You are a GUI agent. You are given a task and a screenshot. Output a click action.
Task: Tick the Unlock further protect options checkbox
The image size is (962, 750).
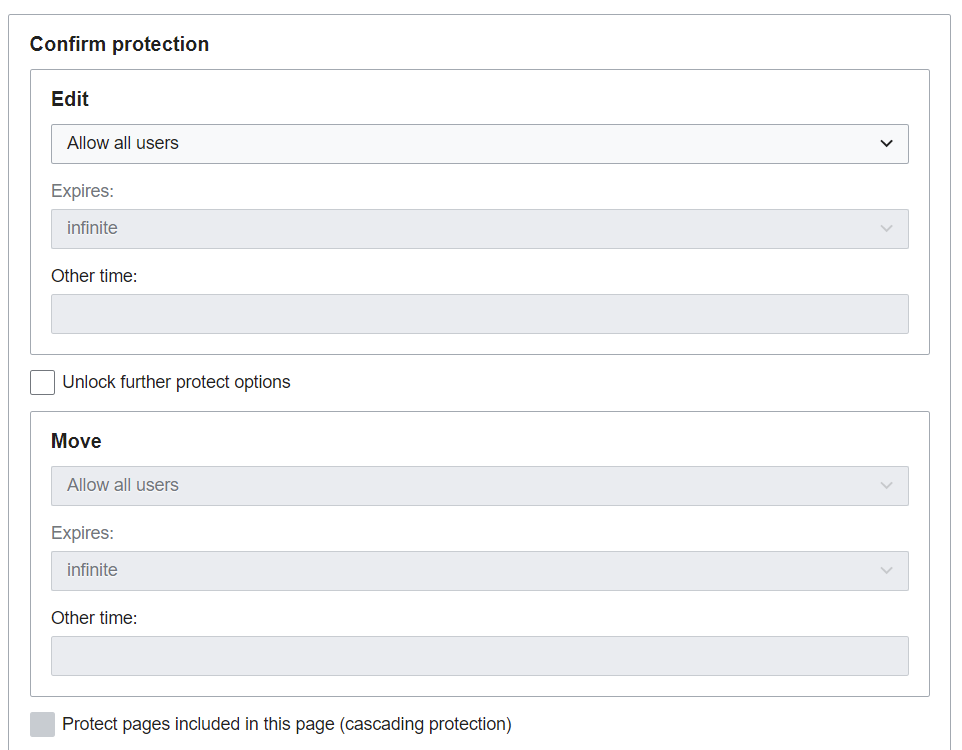(43, 382)
